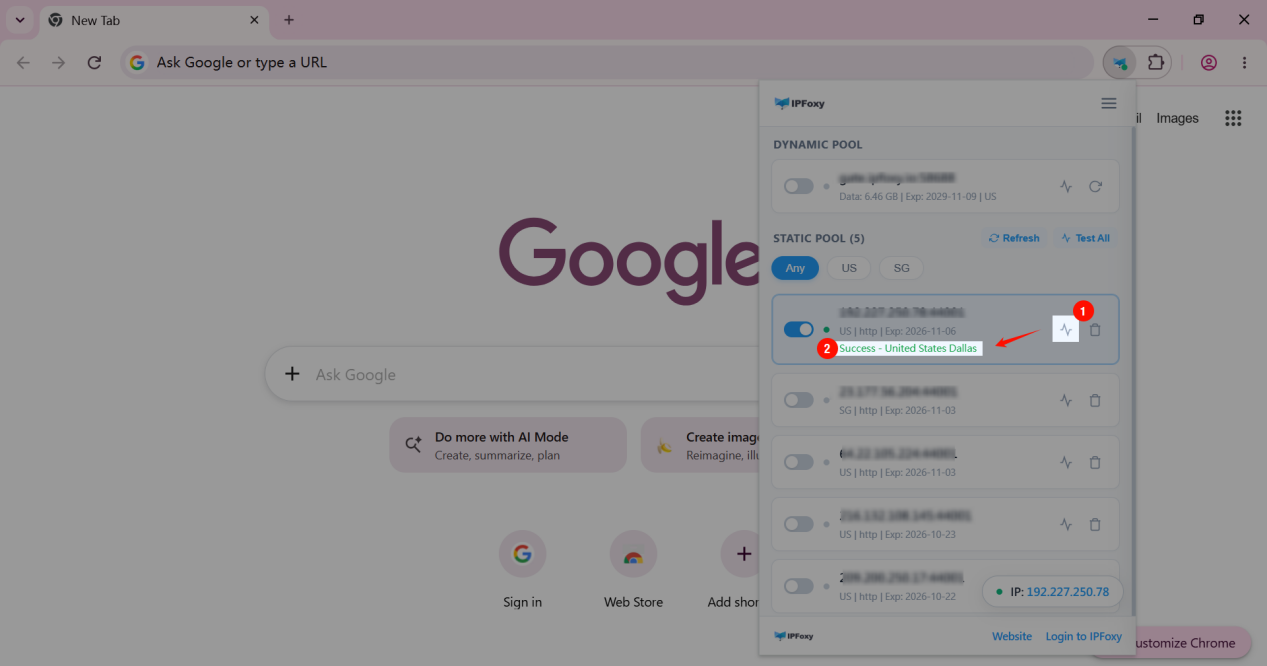The height and width of the screenshot is (666, 1267).
Task: Open the IPFoxy Website link
Action: [1012, 636]
